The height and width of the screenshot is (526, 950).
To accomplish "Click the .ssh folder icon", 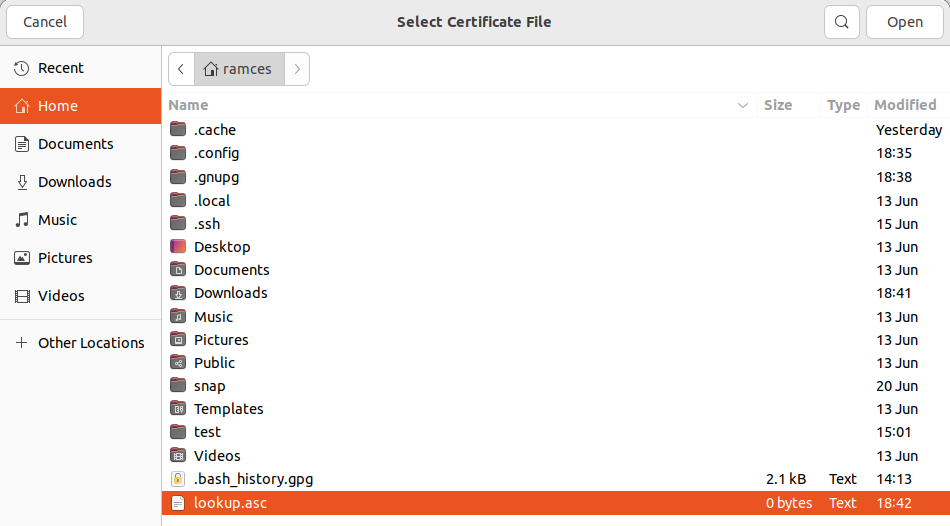I will (178, 223).
